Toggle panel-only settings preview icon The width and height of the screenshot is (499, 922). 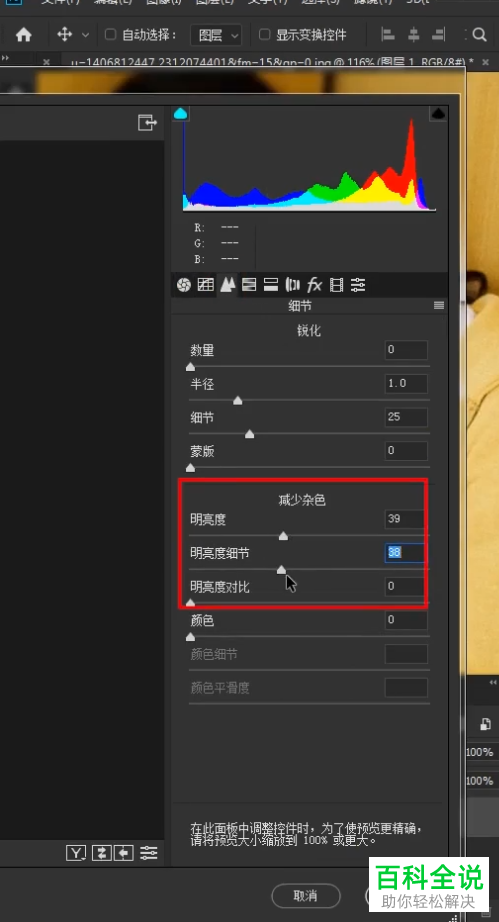coord(149,853)
